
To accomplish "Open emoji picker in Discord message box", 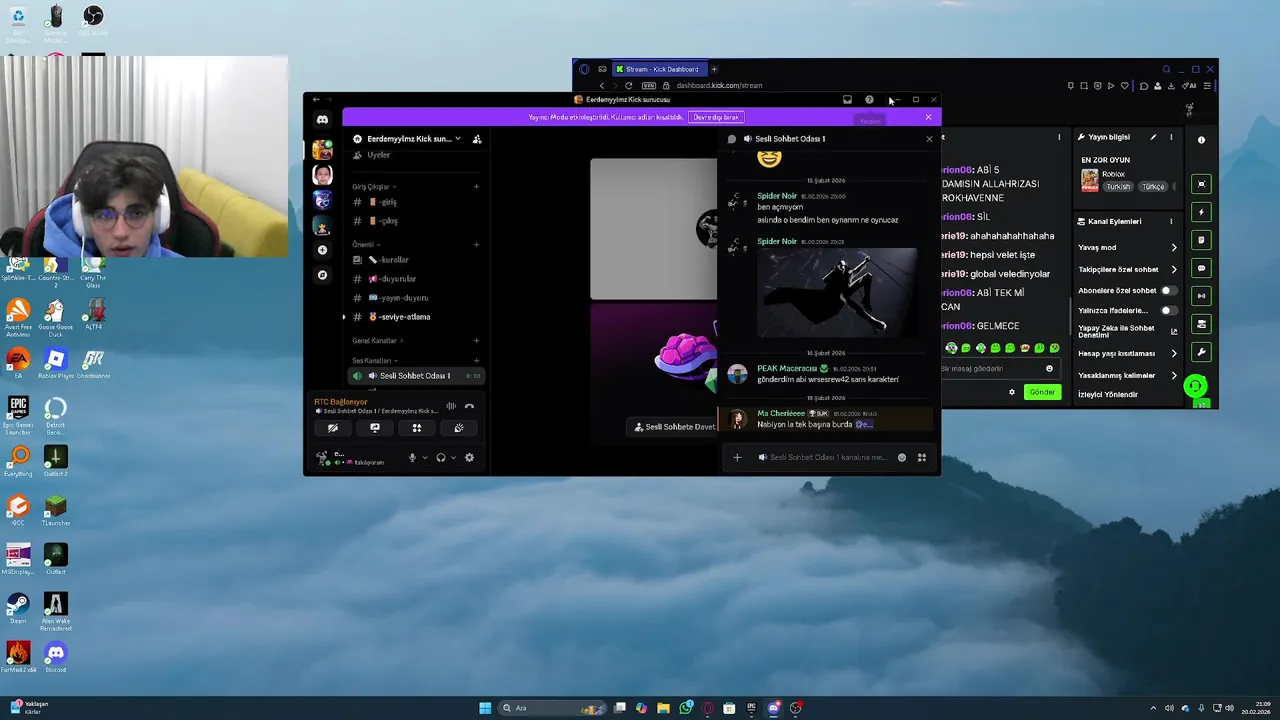I will pyautogui.click(x=902, y=458).
